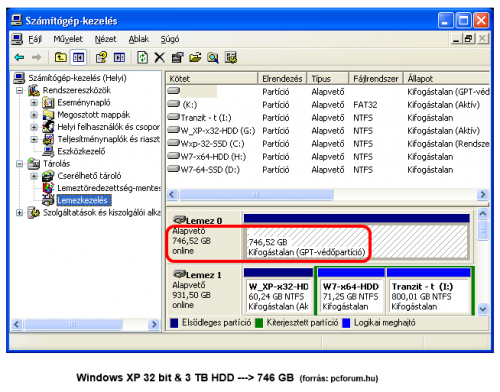Select the W_XP-x32-HDD (G:) volume row
500x392 pixels.
(328, 131)
